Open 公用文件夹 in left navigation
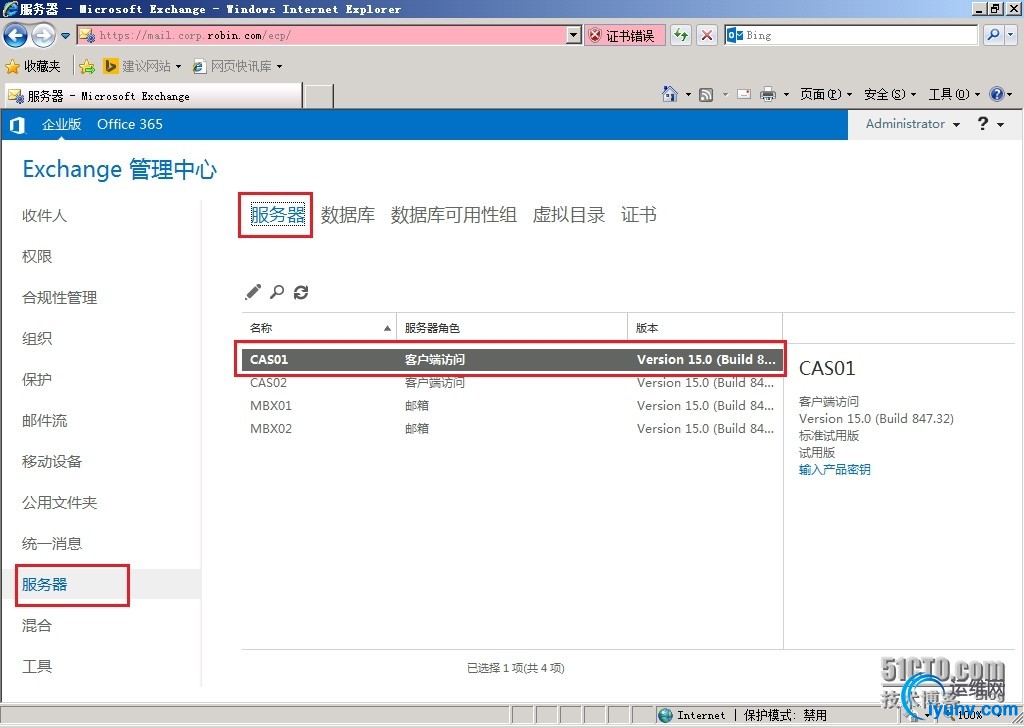The image size is (1024, 728). 59,502
